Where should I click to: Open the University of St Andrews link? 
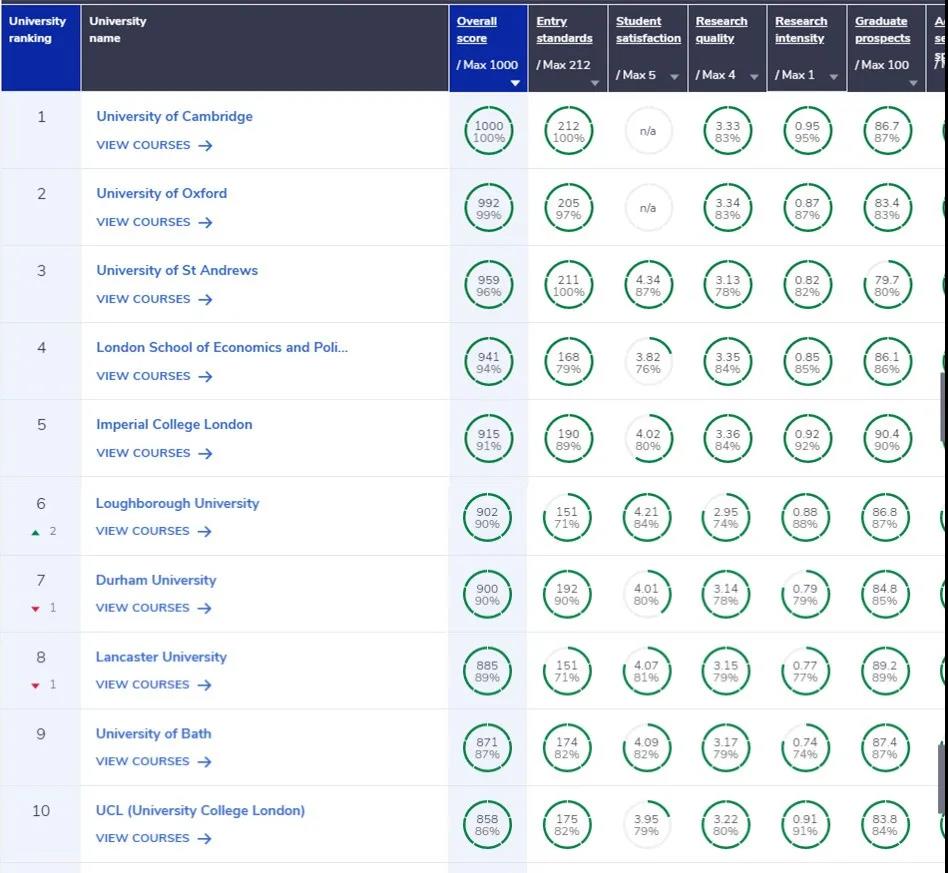[177, 270]
